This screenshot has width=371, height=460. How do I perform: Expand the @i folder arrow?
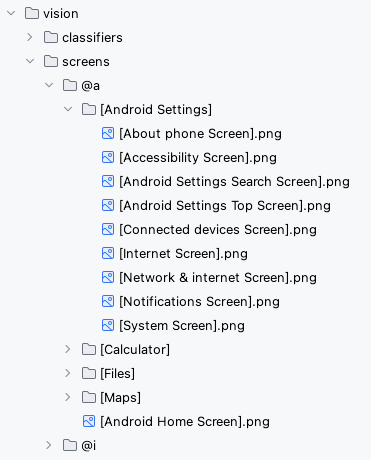49,445
